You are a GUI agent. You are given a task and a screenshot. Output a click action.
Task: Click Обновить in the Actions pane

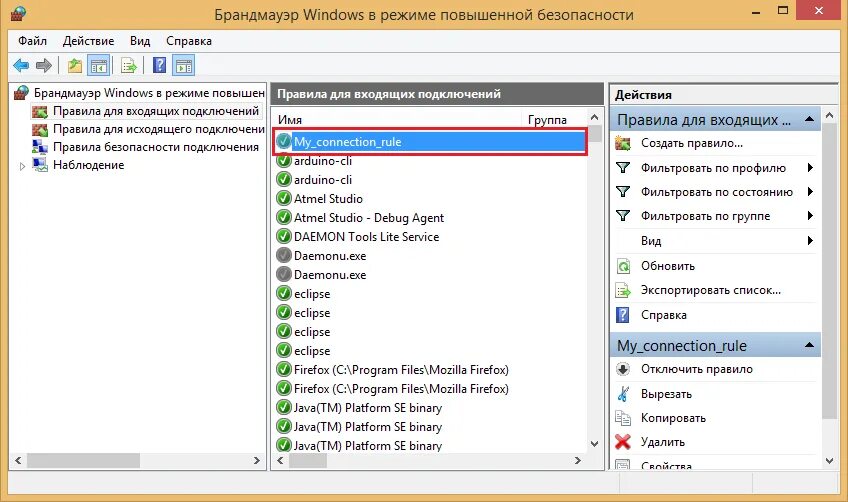tap(668, 266)
